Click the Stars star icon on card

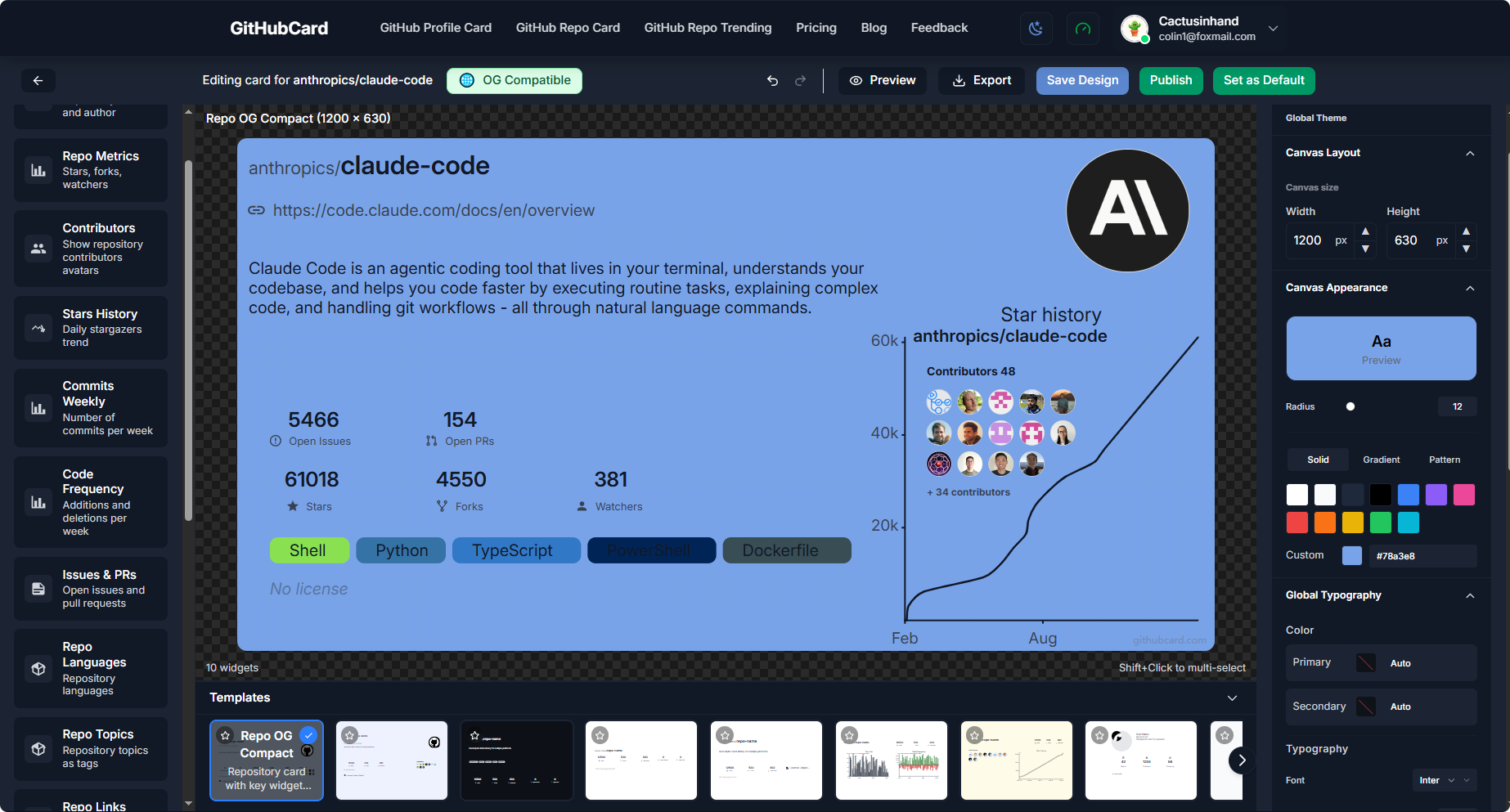click(x=293, y=506)
